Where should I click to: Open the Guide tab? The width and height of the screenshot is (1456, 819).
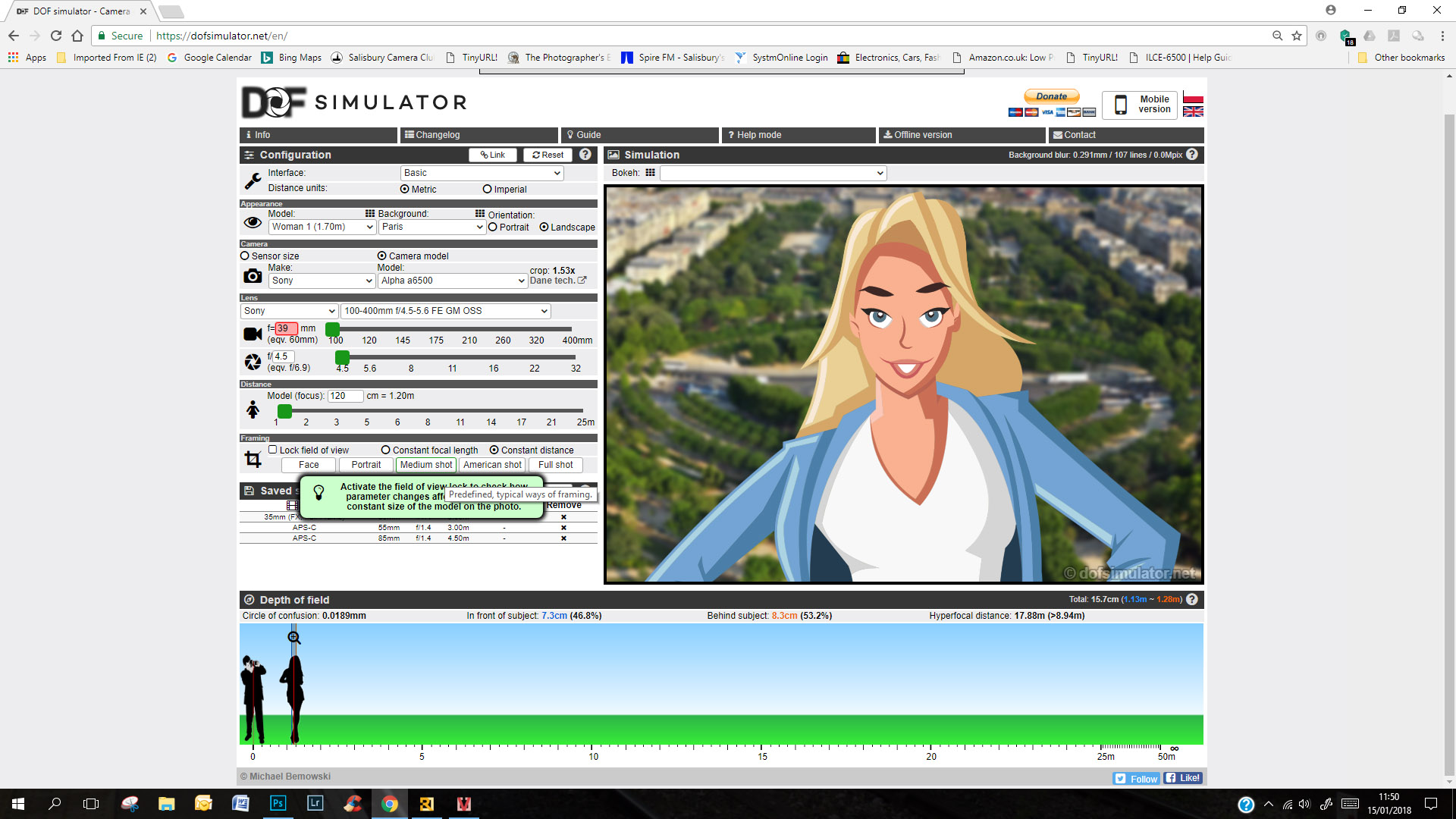pos(640,135)
